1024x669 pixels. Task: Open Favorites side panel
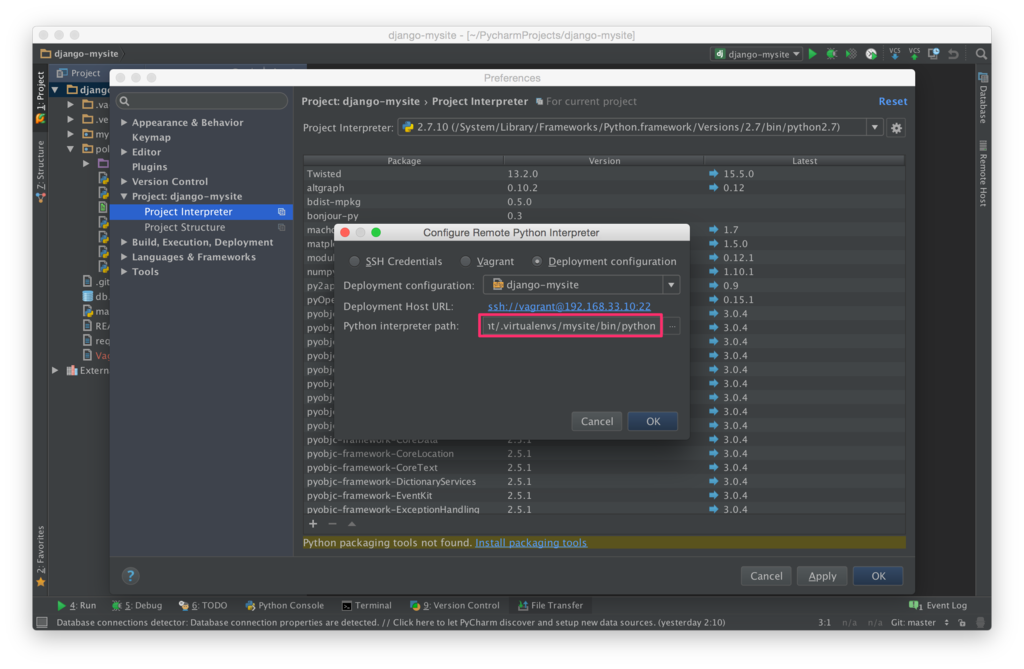coord(41,556)
